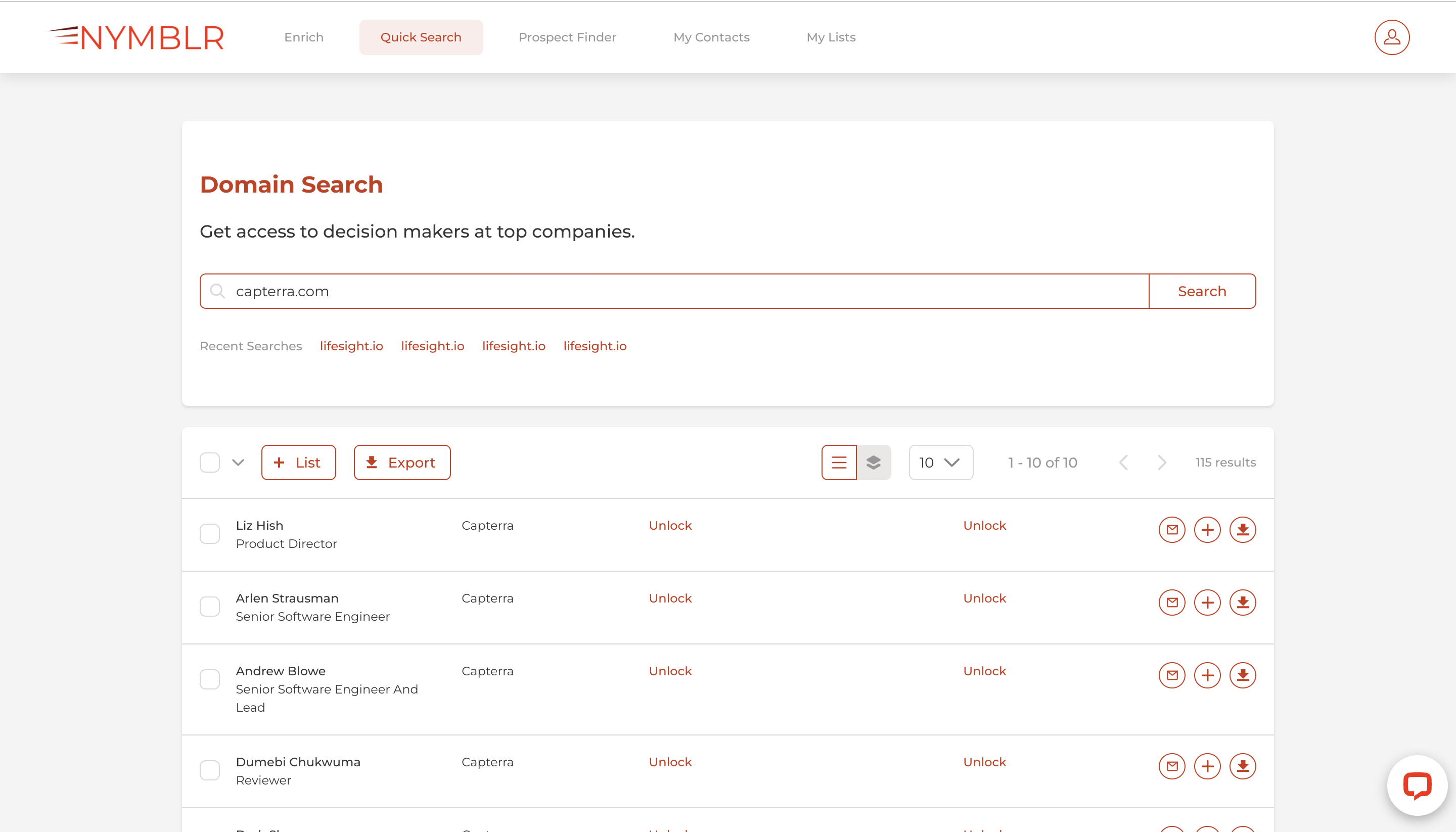Click the download icon on Dumebi Chukwuma's row
Viewport: 1456px width, 832px height.
click(x=1243, y=766)
